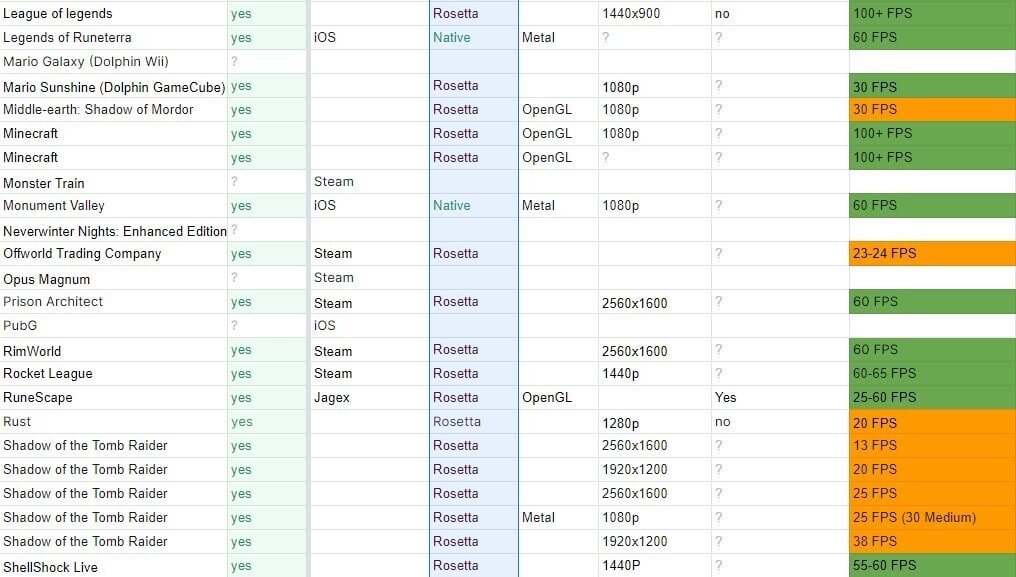The height and width of the screenshot is (577, 1016).
Task: Click the Legends of Runeterra game name
Action: pyautogui.click(x=71, y=38)
